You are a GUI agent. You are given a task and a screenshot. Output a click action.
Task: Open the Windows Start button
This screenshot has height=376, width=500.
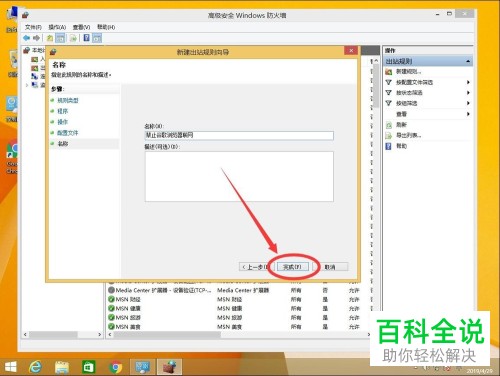11,367
